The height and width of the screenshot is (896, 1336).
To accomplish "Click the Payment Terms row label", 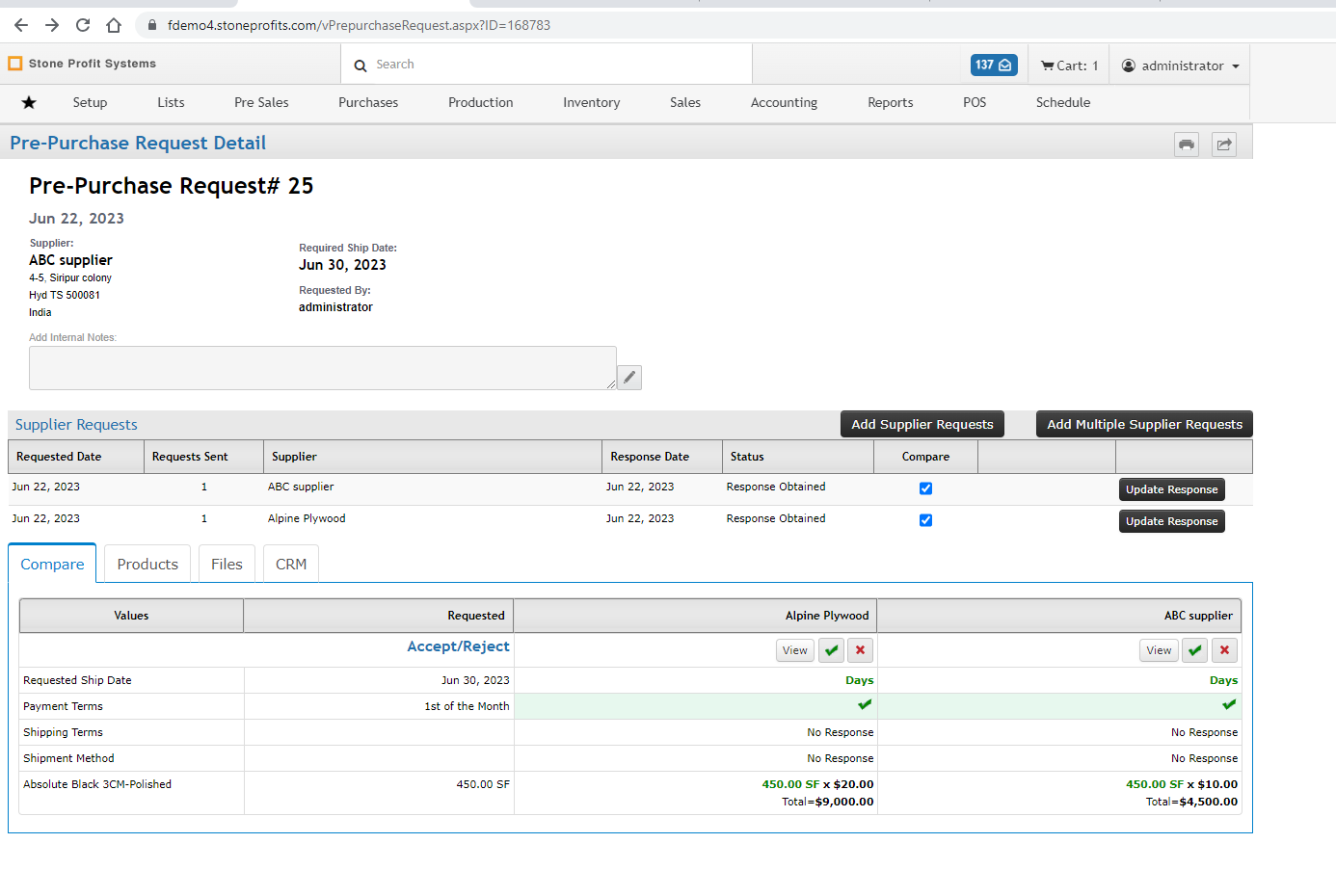I will (63, 706).
